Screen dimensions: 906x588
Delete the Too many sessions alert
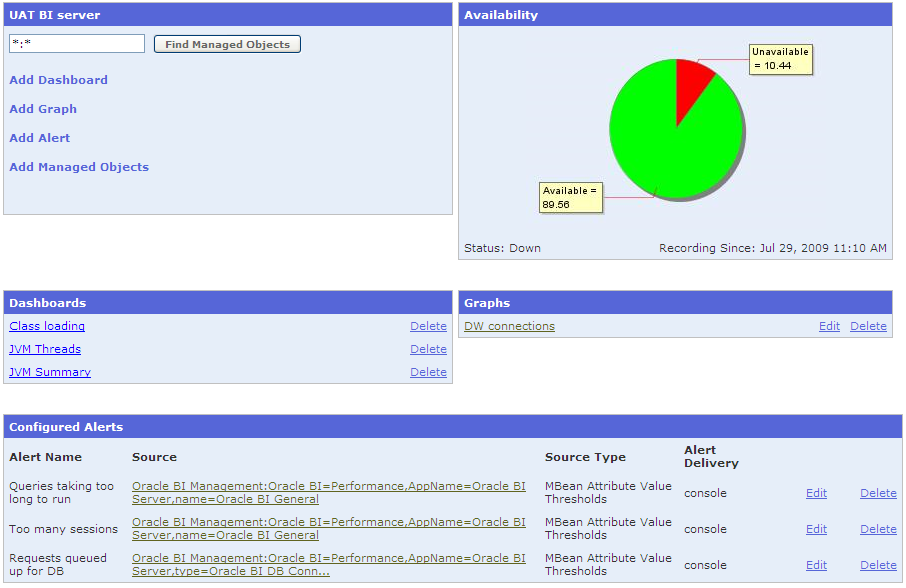(878, 529)
